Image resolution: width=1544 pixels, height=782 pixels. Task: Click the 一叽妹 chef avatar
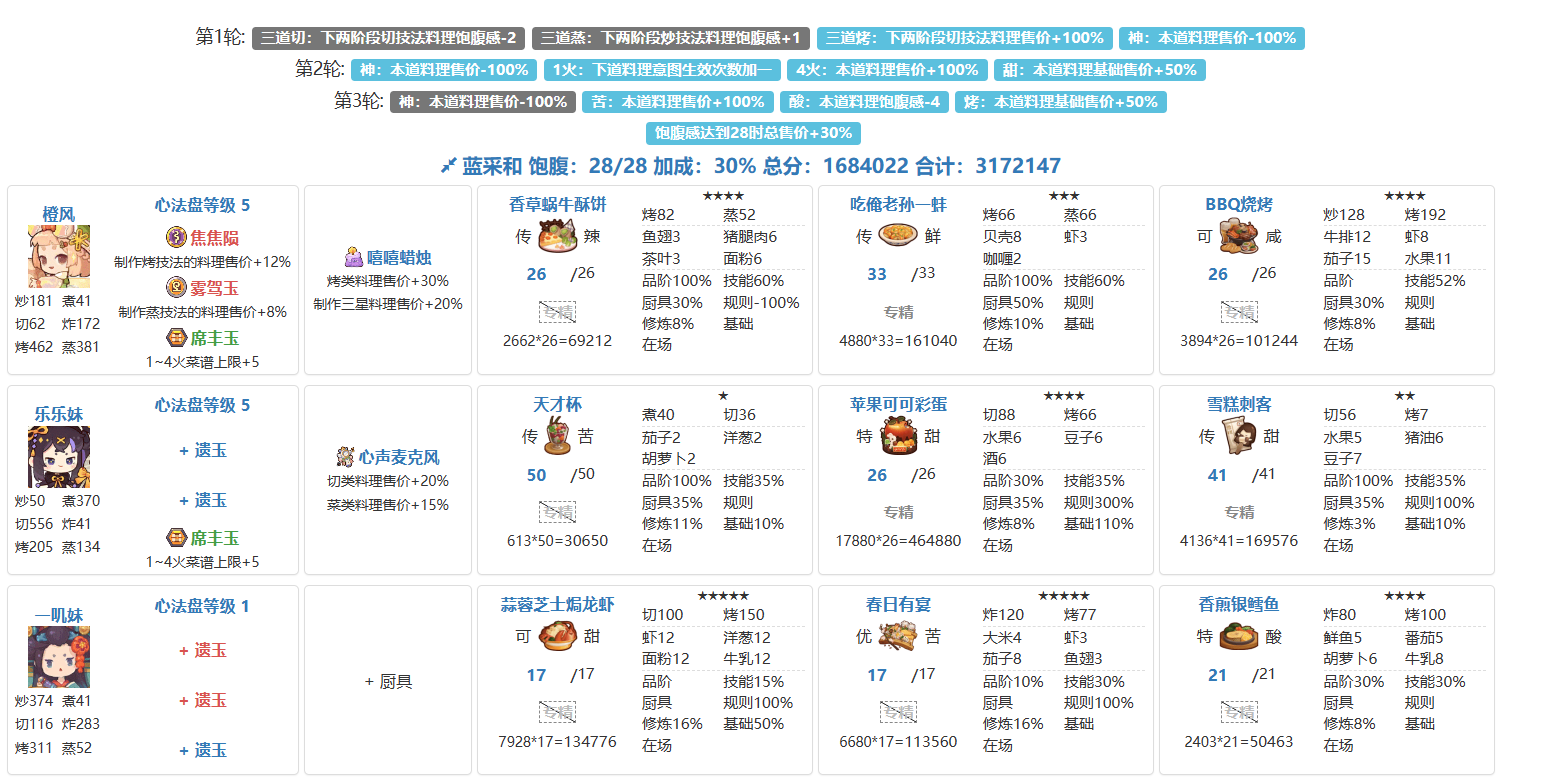point(59,657)
